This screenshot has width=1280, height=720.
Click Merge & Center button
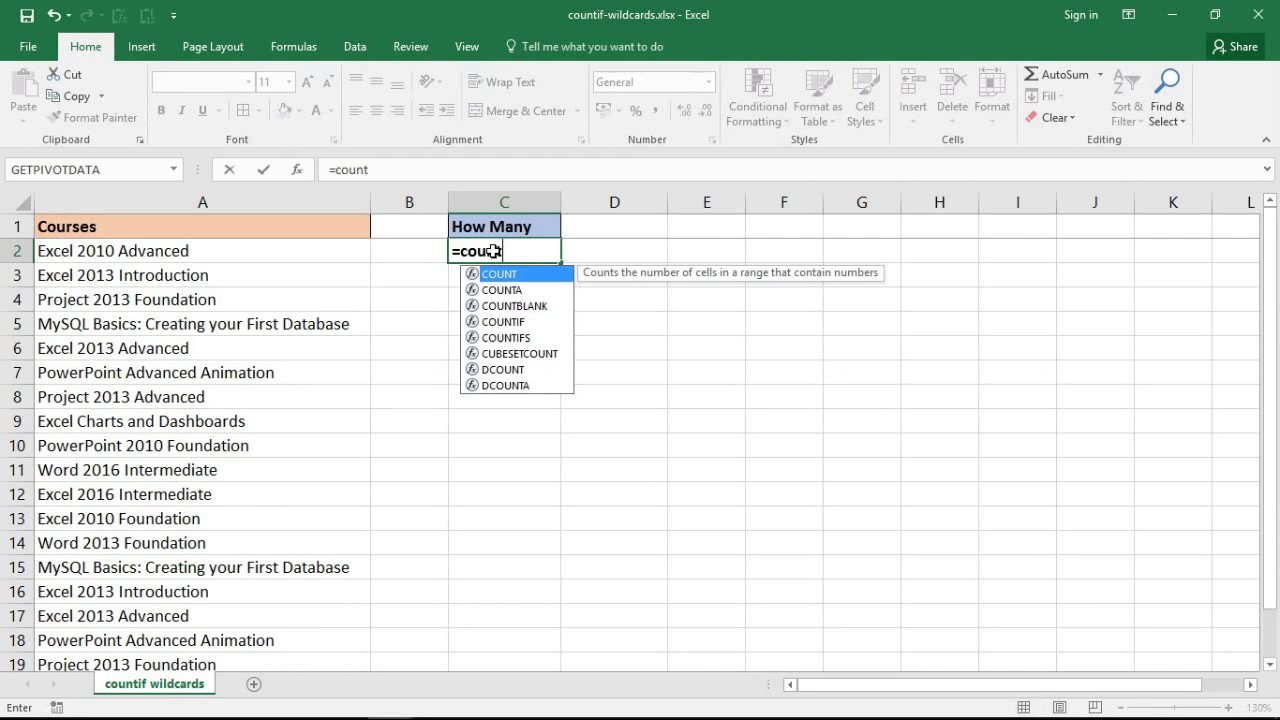tap(517, 111)
